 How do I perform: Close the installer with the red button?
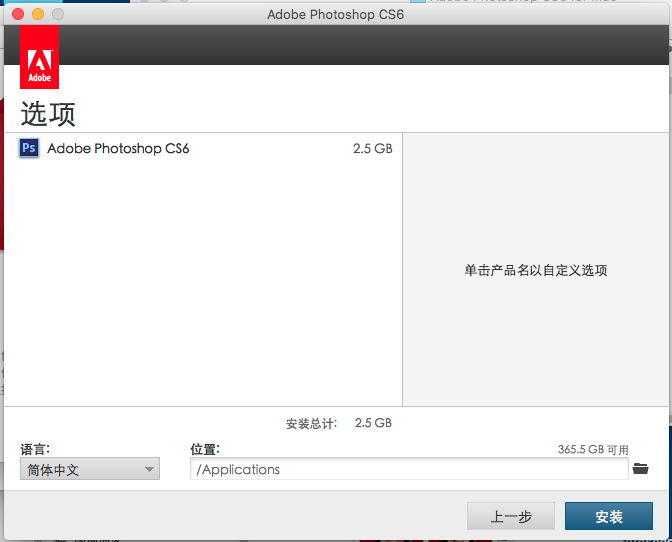coord(18,14)
